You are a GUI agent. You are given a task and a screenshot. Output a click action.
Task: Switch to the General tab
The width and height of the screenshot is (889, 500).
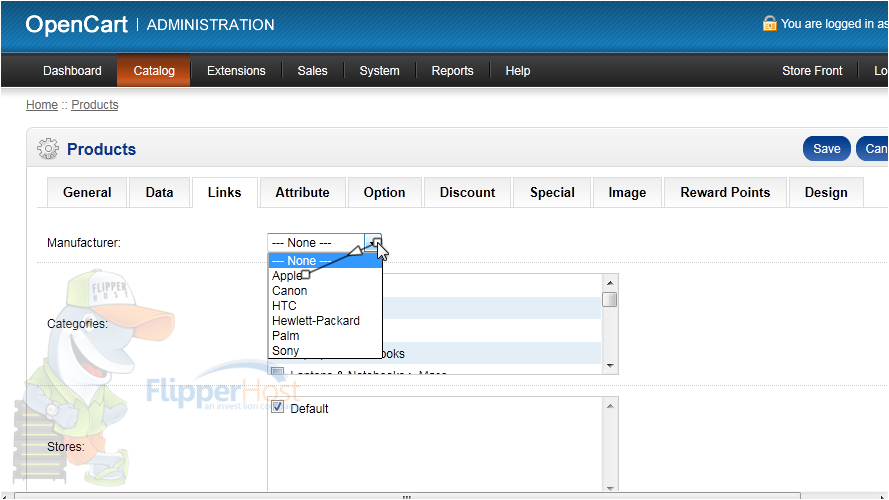click(x=87, y=193)
